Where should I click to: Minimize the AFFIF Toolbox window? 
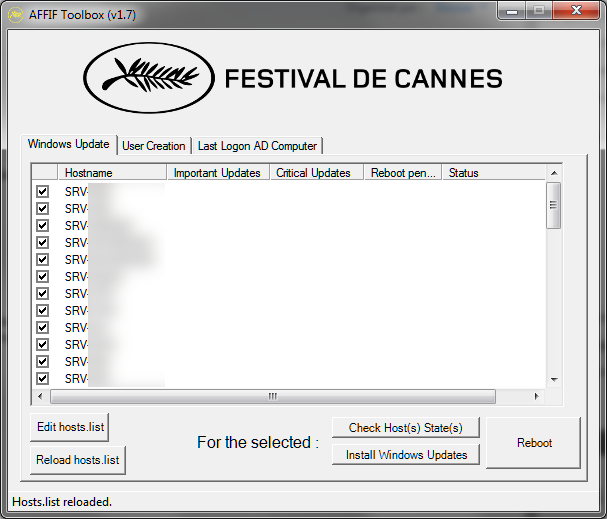tap(512, 11)
